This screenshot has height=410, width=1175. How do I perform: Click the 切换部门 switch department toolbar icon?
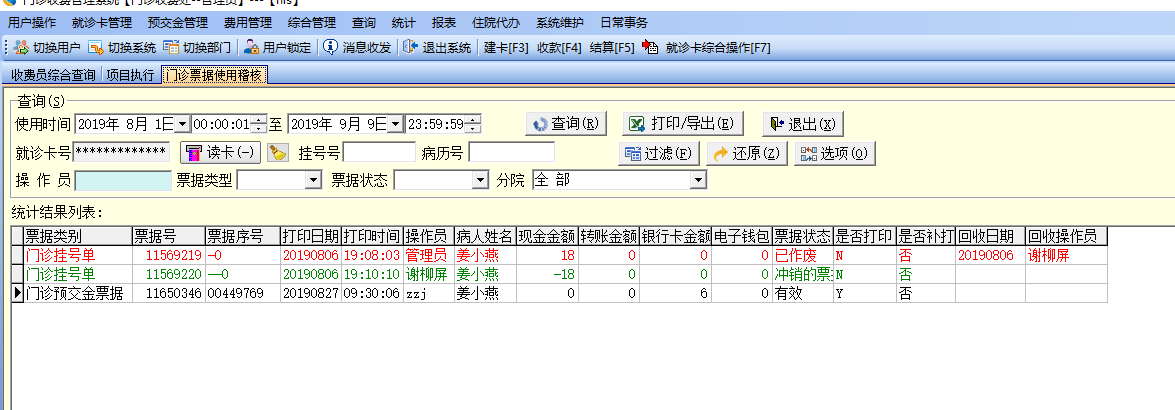(x=172, y=48)
